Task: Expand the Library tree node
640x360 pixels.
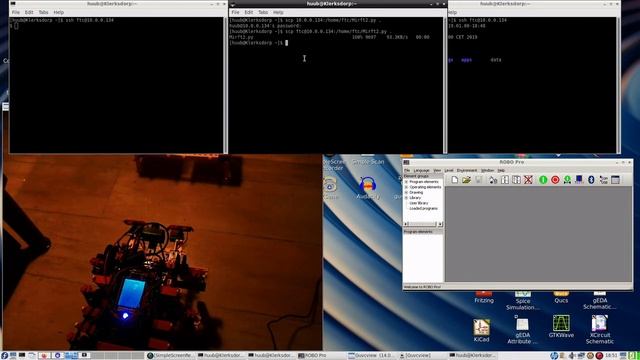Action: [406, 198]
